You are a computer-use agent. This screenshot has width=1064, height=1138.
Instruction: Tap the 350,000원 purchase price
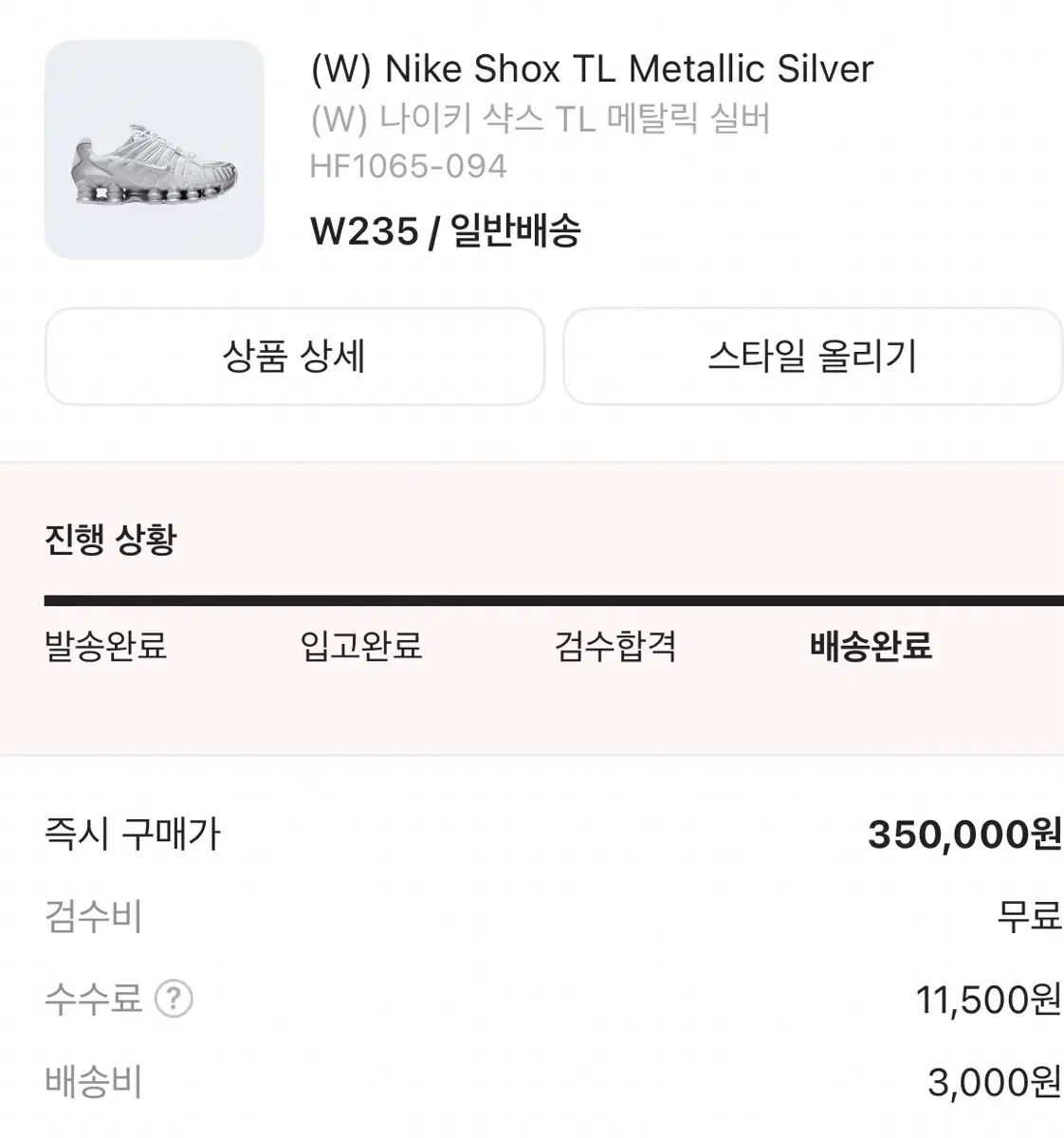[x=963, y=835]
